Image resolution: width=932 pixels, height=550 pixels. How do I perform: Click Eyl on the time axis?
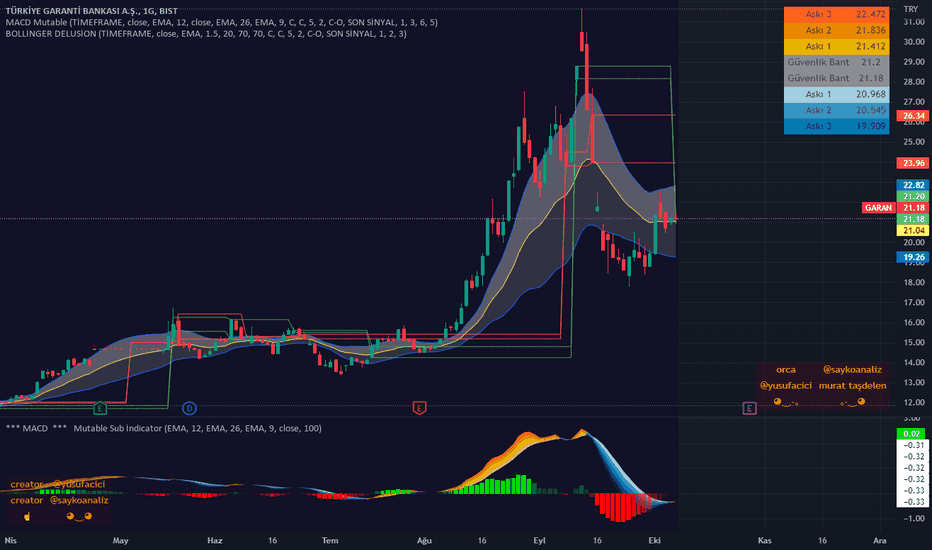click(539, 540)
